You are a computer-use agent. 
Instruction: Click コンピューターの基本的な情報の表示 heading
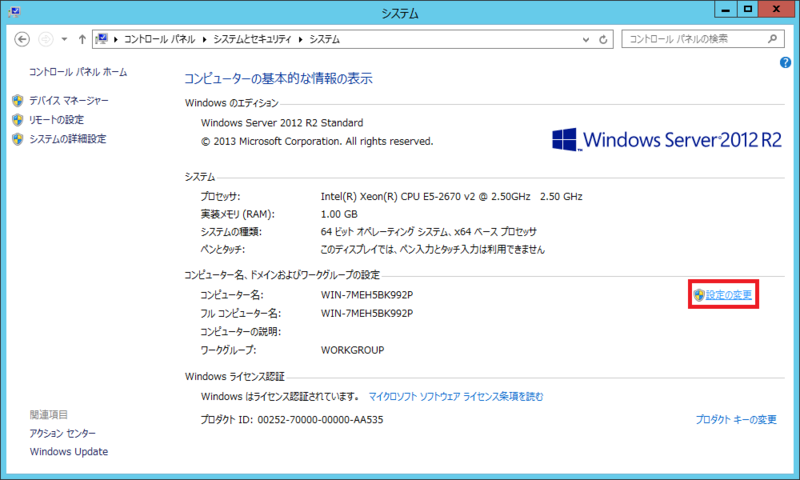coord(279,79)
